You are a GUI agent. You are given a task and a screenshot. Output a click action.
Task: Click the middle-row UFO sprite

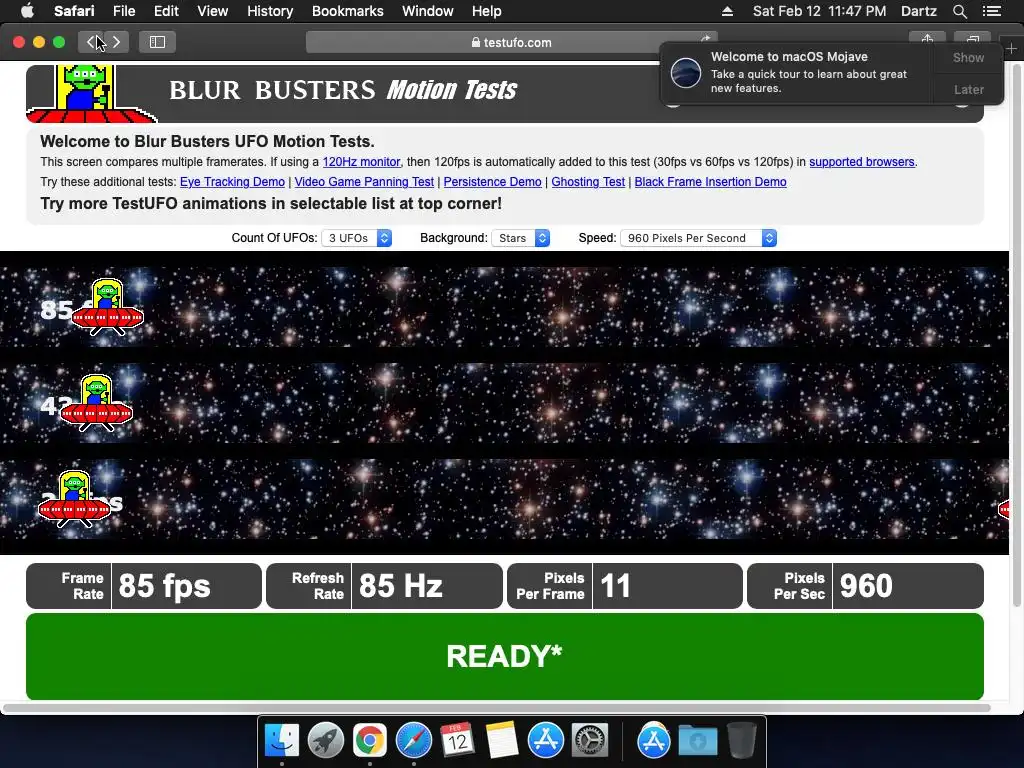pyautogui.click(x=96, y=403)
